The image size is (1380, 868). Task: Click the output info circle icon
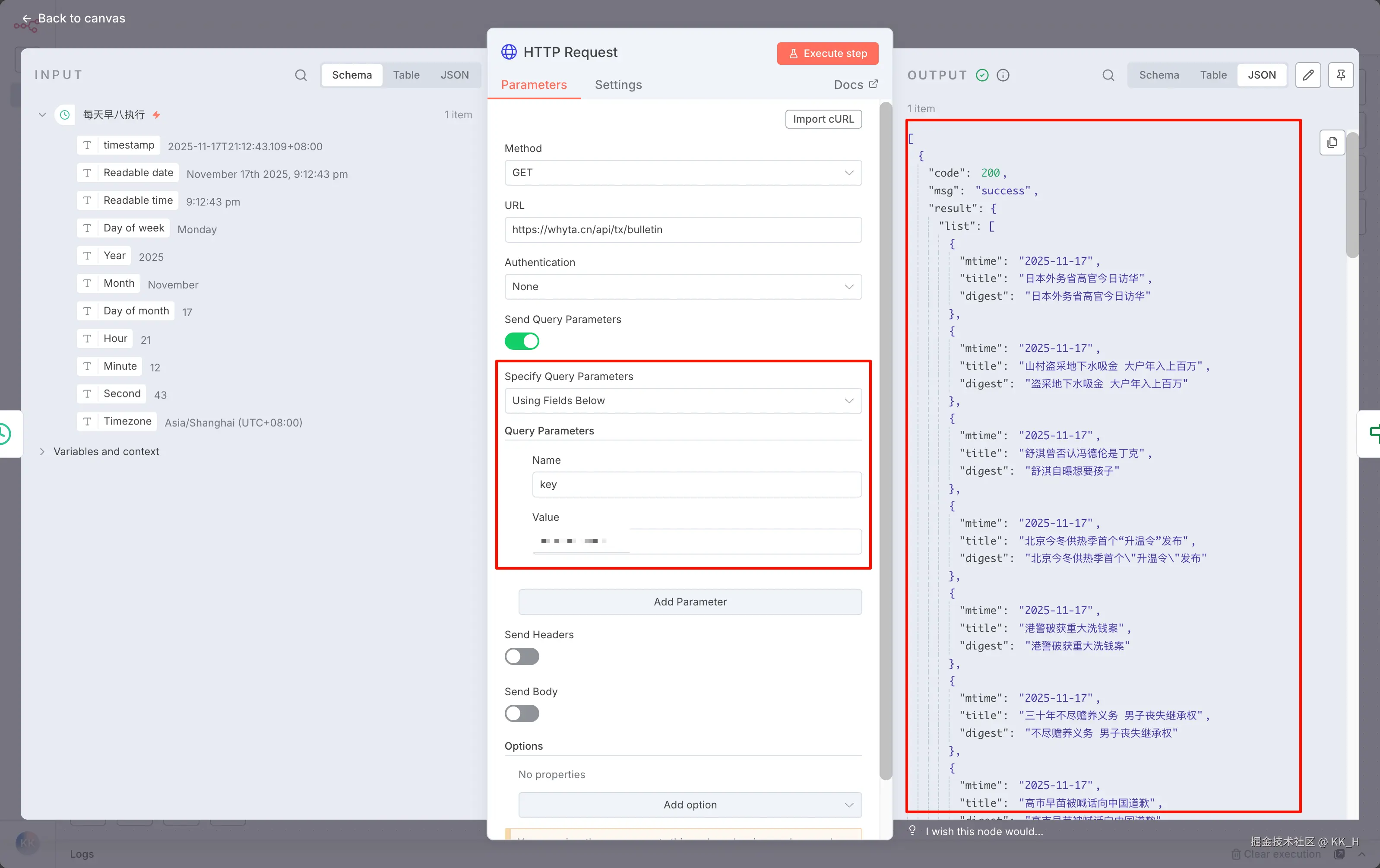pyautogui.click(x=1003, y=75)
